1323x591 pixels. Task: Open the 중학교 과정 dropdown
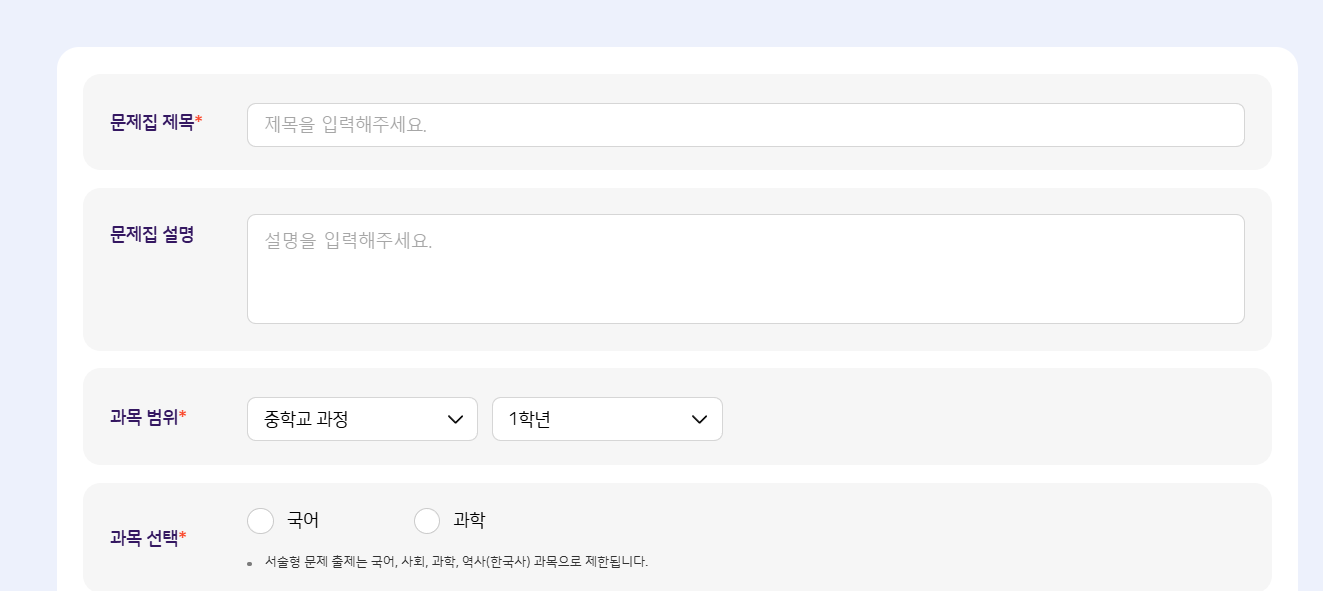(362, 419)
